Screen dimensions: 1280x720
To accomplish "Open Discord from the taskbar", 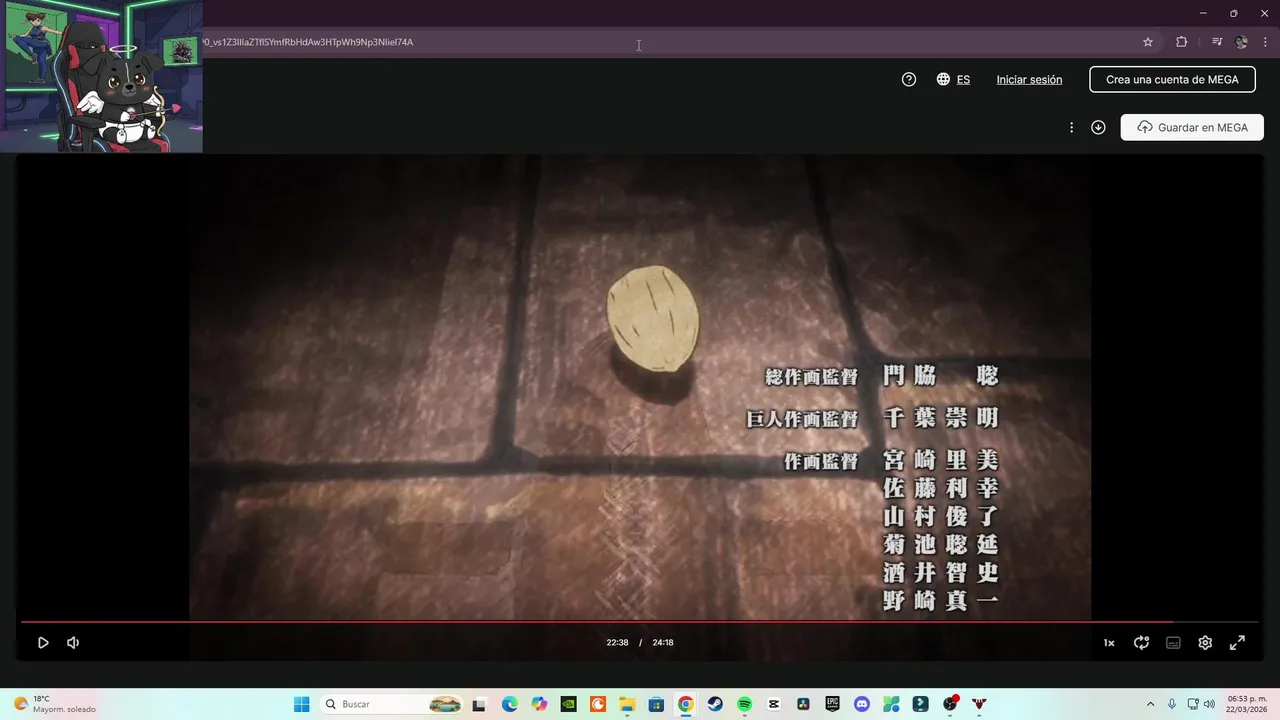I will click(x=862, y=704).
